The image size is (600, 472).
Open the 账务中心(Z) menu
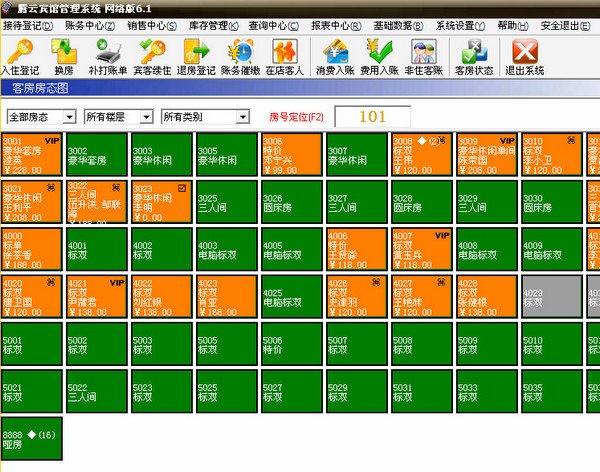pos(90,26)
